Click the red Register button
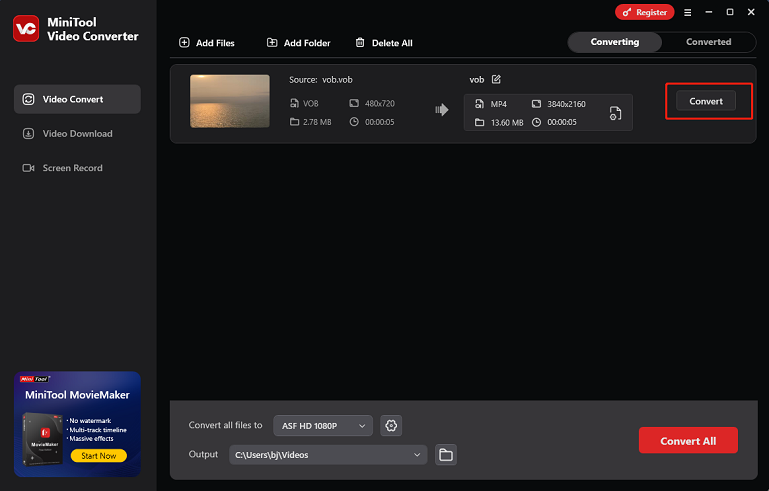 coord(644,12)
